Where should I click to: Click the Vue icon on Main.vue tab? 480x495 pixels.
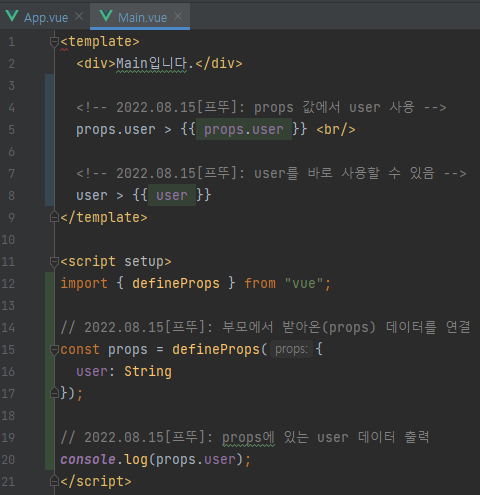106,16
